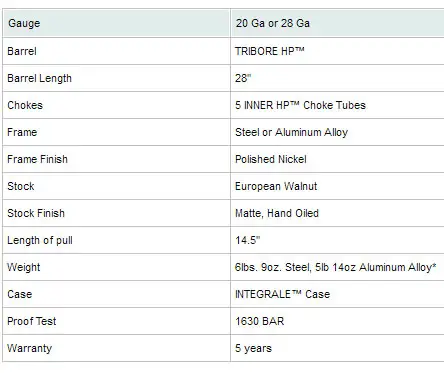Click the Barrel Length label
This screenshot has width=444, height=373.
coord(39,78)
